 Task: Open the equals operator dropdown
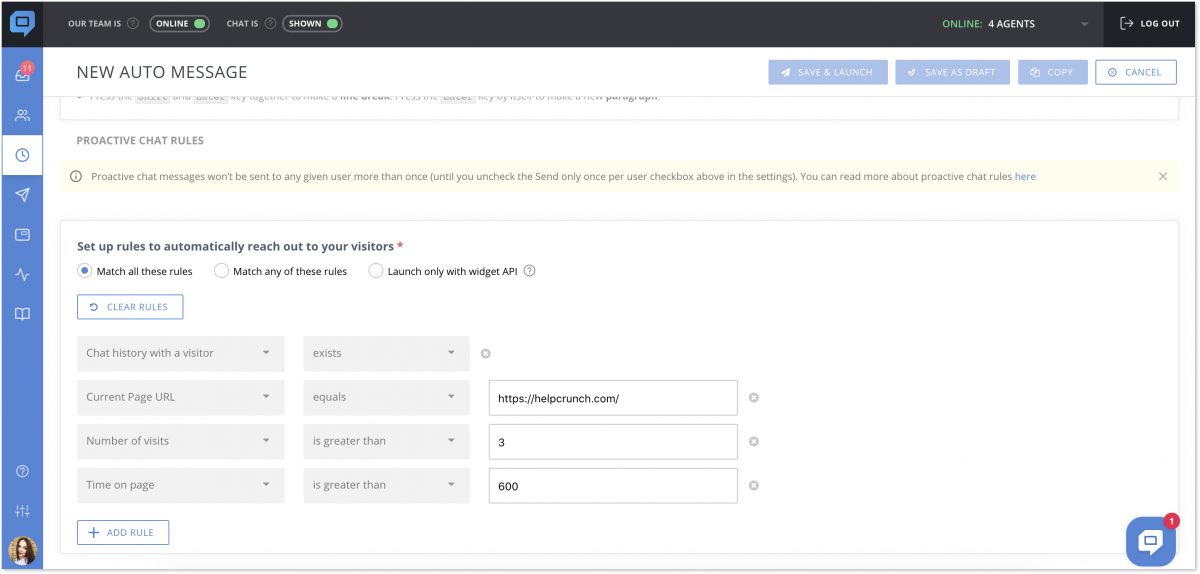(386, 397)
